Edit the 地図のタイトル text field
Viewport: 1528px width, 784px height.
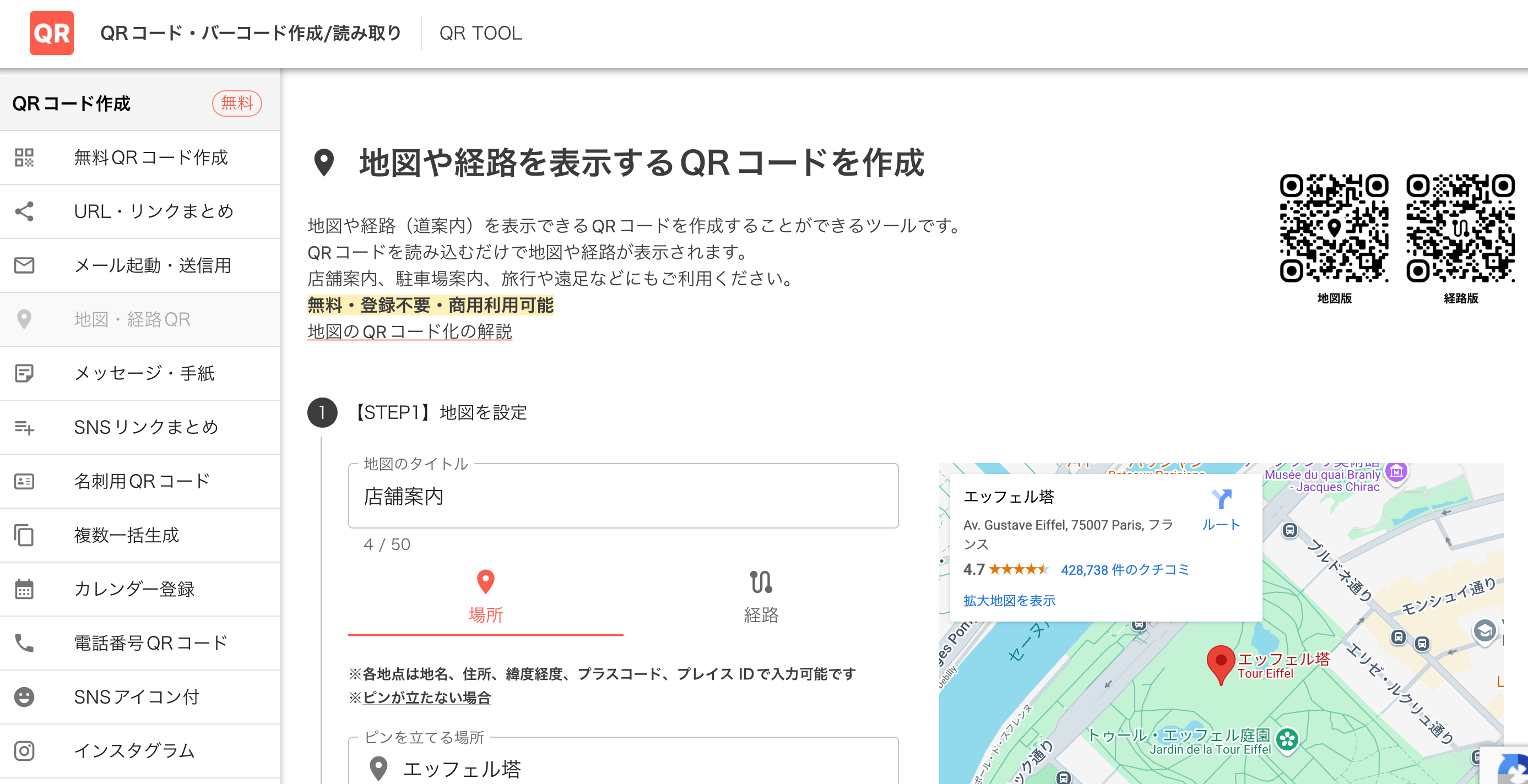623,497
